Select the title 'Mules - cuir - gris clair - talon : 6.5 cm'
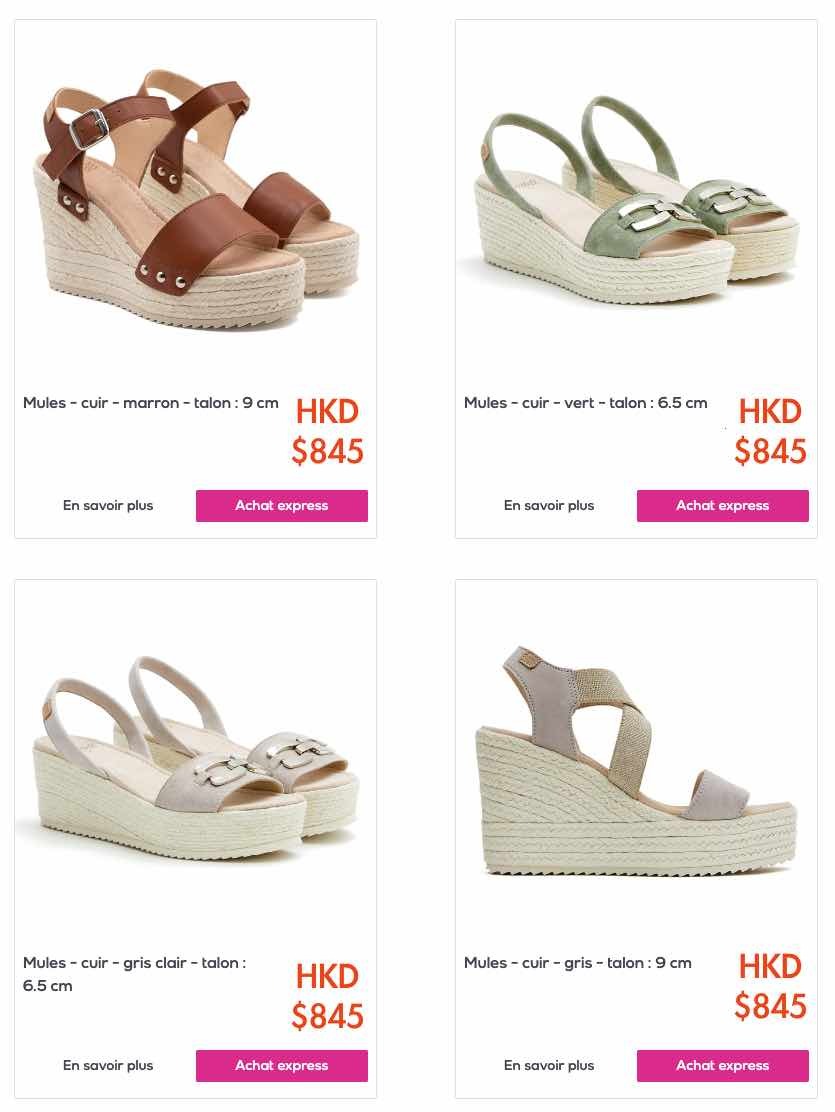The image size is (835, 1112). [x=135, y=974]
